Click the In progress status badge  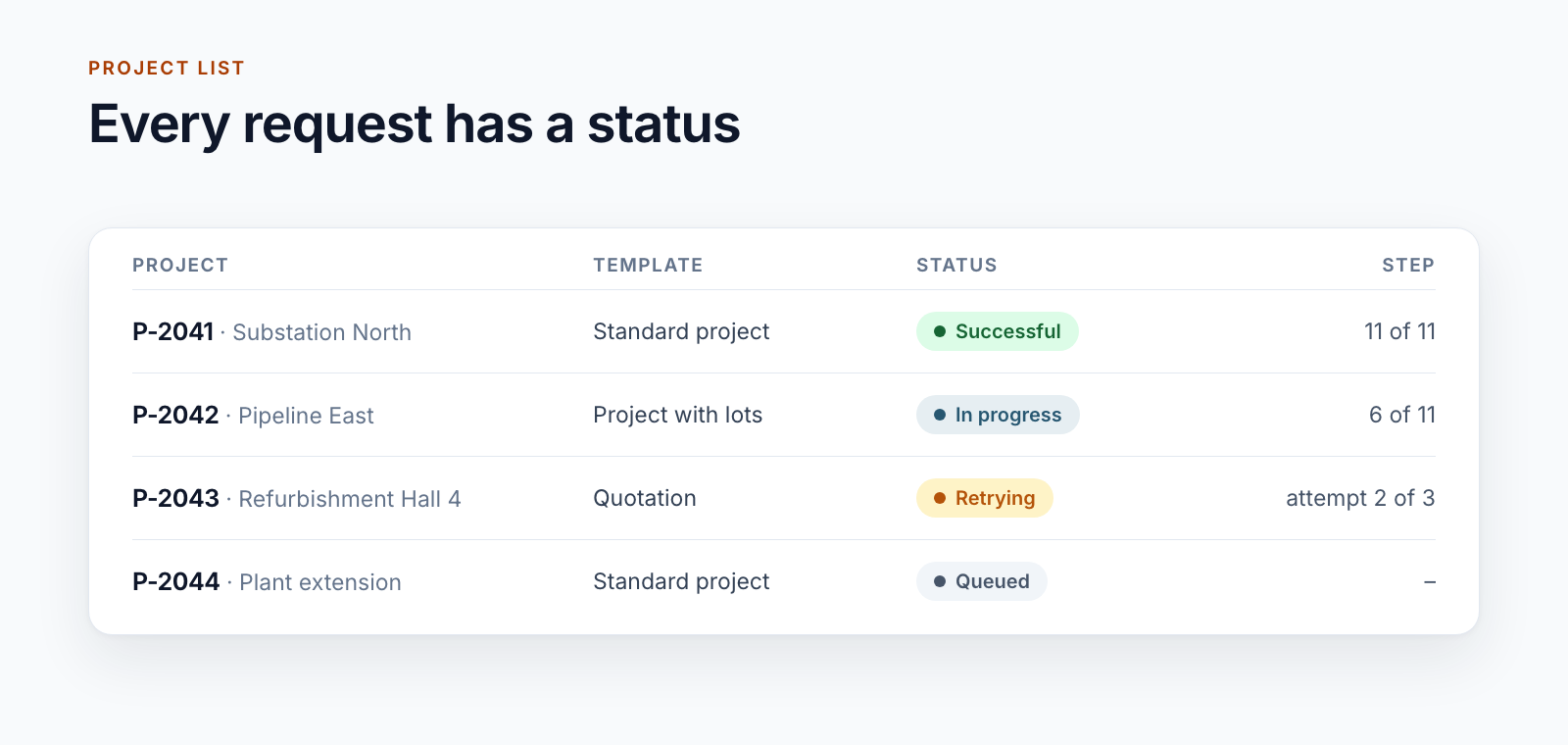click(x=998, y=415)
